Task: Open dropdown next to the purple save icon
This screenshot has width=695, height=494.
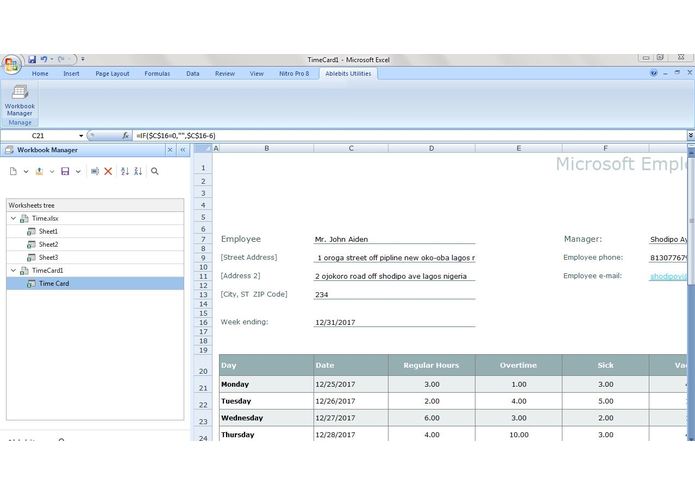Action: (78, 171)
